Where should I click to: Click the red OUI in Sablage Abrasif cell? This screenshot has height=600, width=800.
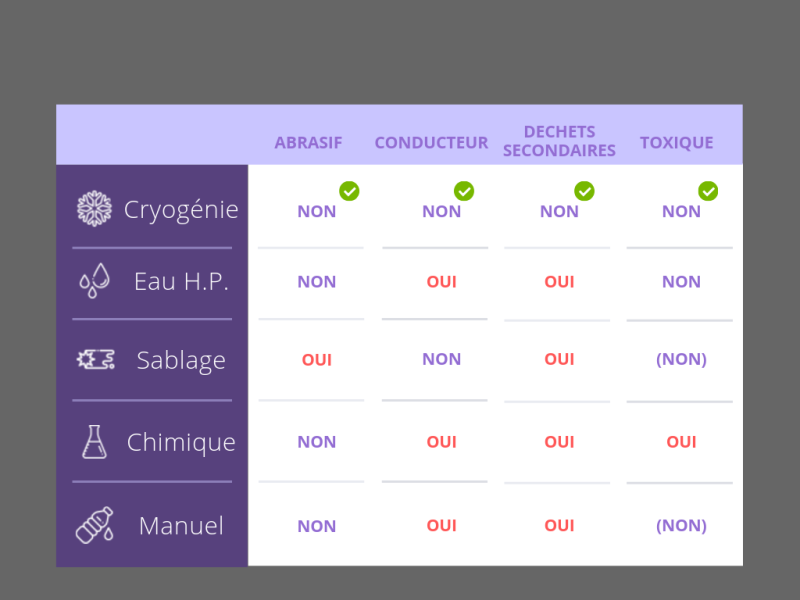point(317,360)
